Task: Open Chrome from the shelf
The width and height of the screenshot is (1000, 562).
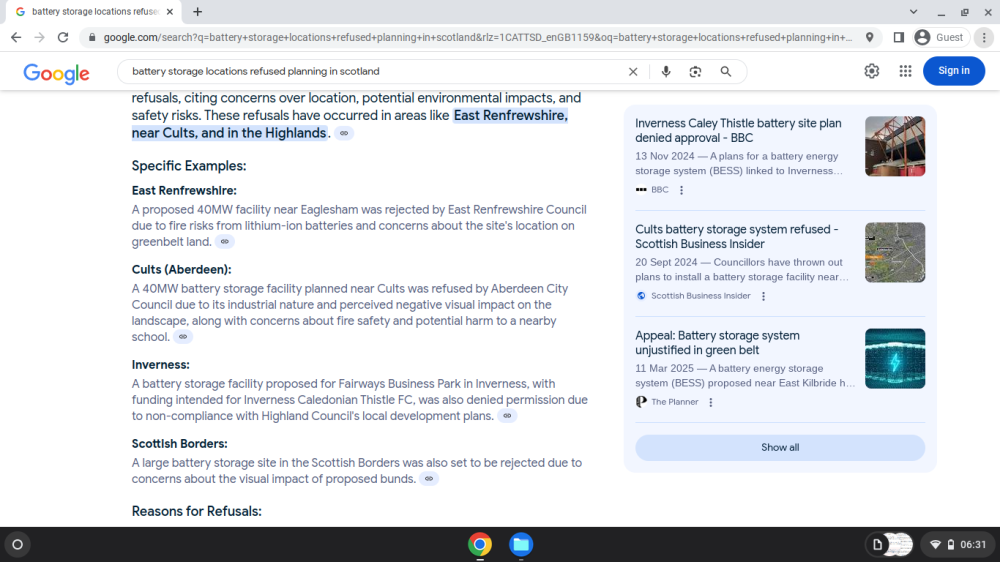Action: point(480,545)
